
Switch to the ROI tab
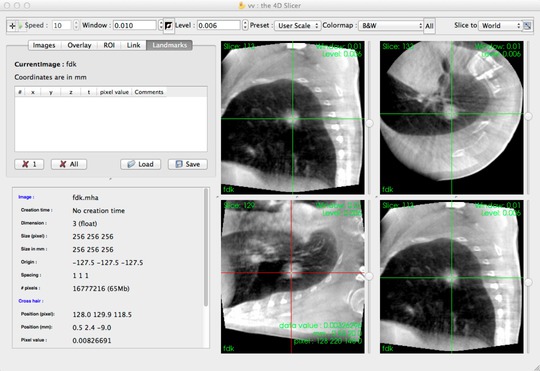click(109, 45)
